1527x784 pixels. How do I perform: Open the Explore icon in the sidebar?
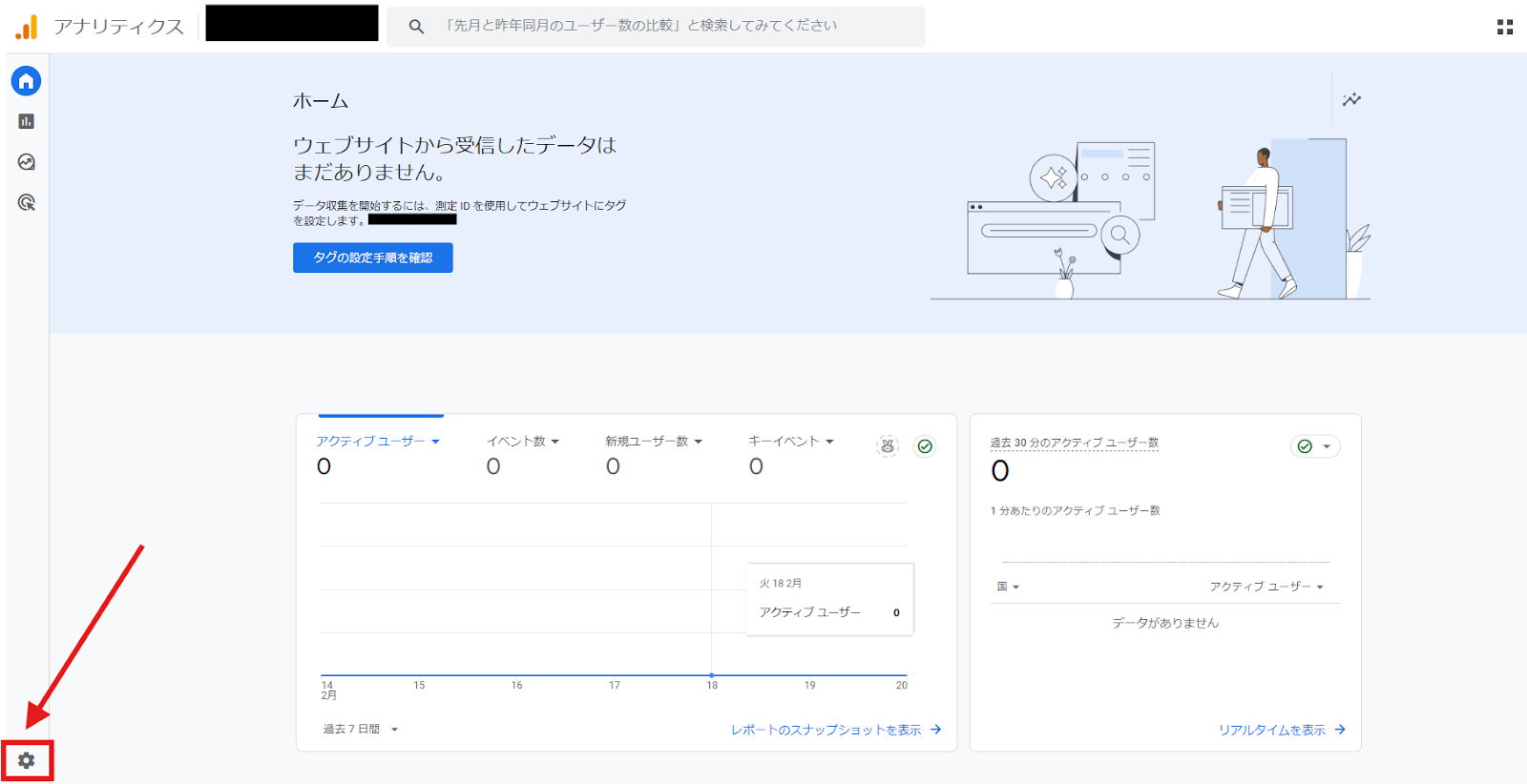coord(26,162)
